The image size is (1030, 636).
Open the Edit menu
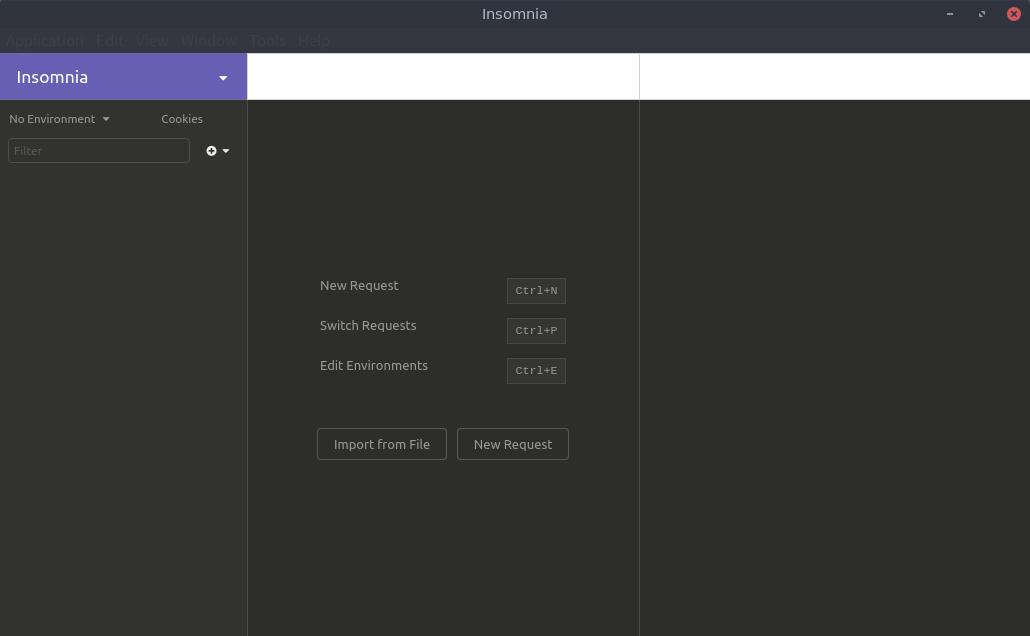110,41
